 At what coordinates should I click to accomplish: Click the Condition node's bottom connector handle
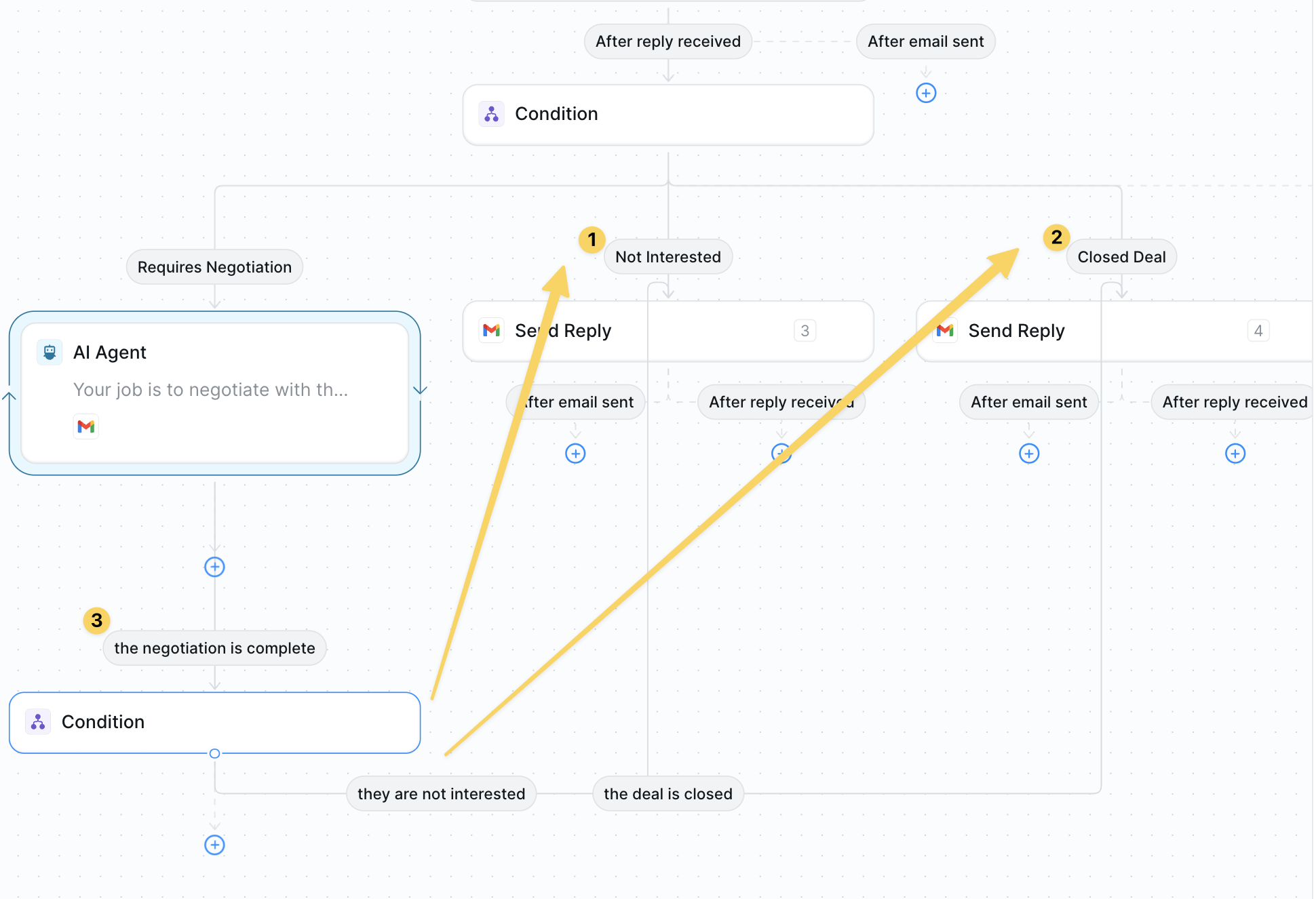point(214,753)
